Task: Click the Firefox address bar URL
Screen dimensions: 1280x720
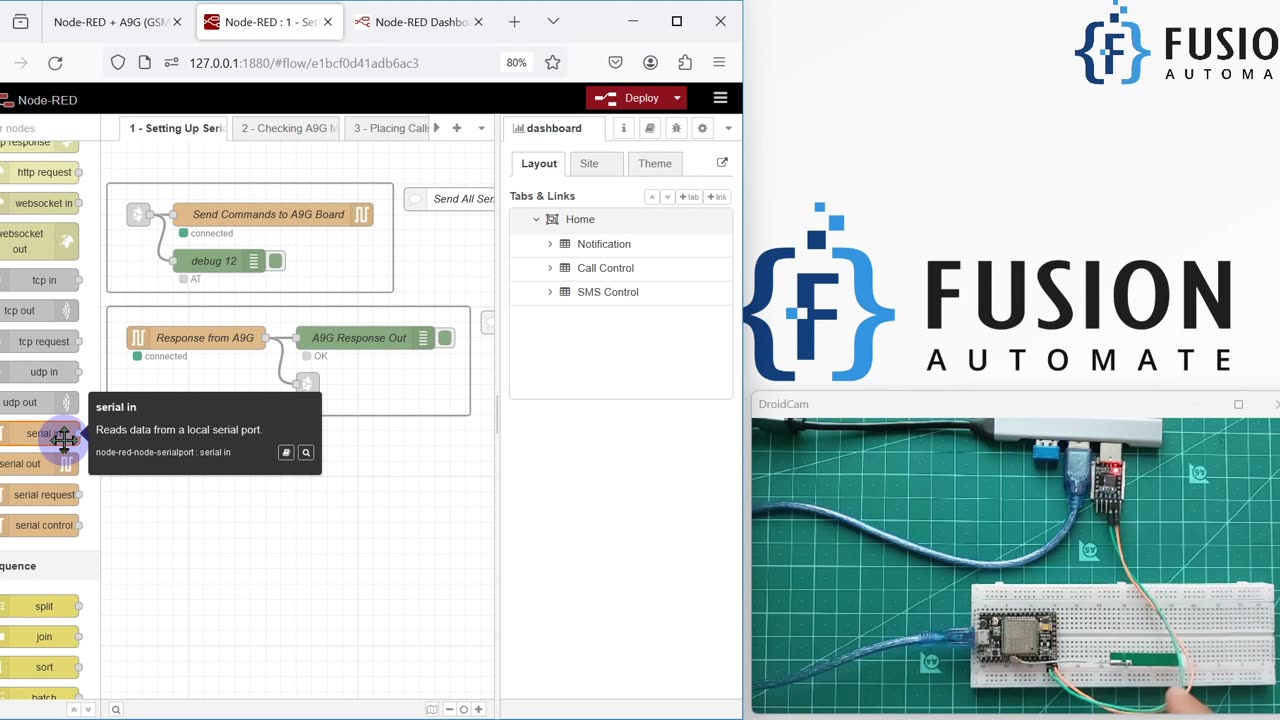Action: [304, 62]
